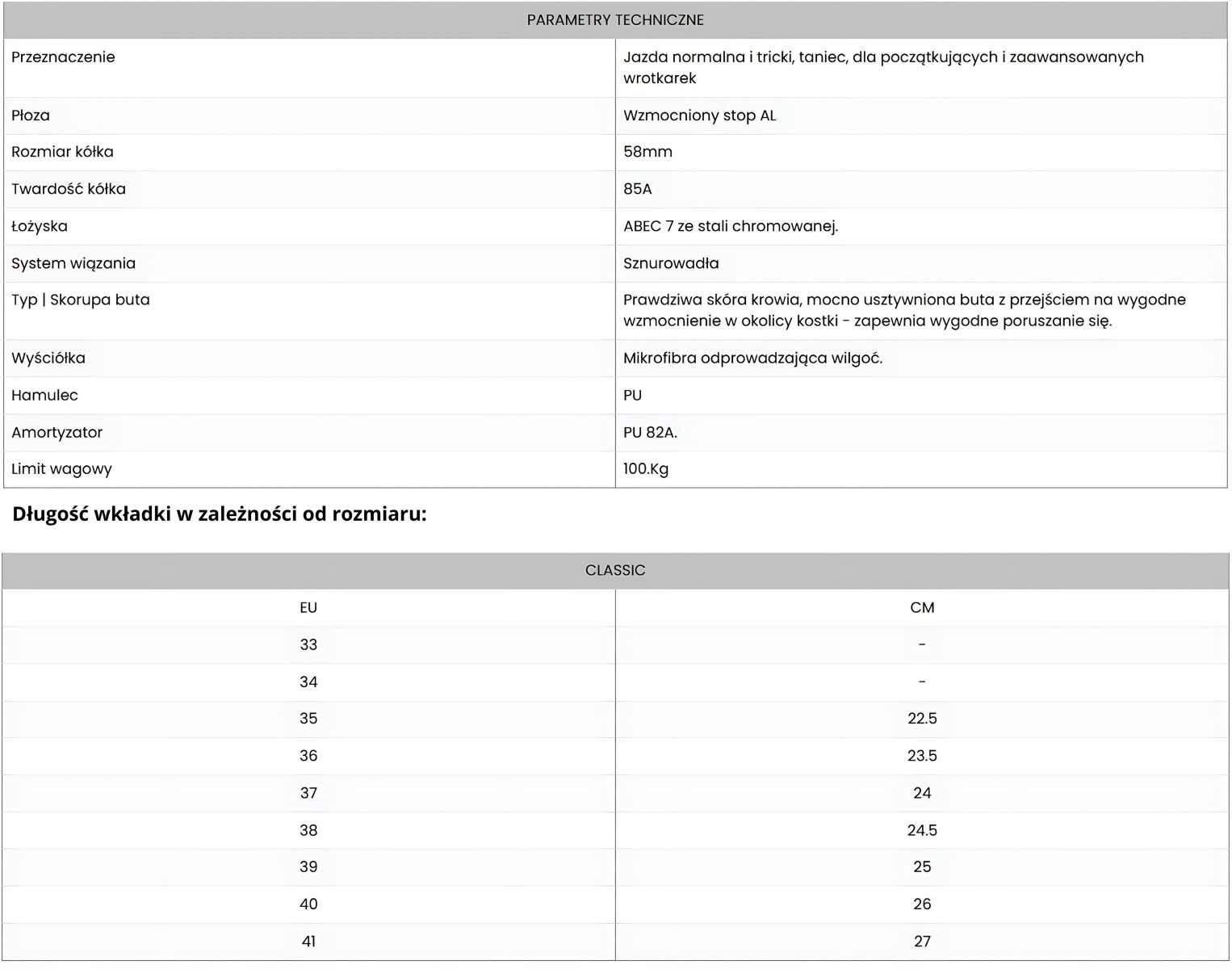
Task: Click the CLASSIC table header
Action: click(615, 570)
